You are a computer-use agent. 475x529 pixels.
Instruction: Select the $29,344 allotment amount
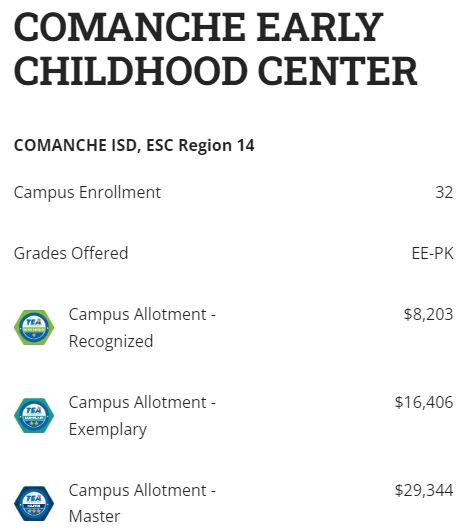(424, 490)
